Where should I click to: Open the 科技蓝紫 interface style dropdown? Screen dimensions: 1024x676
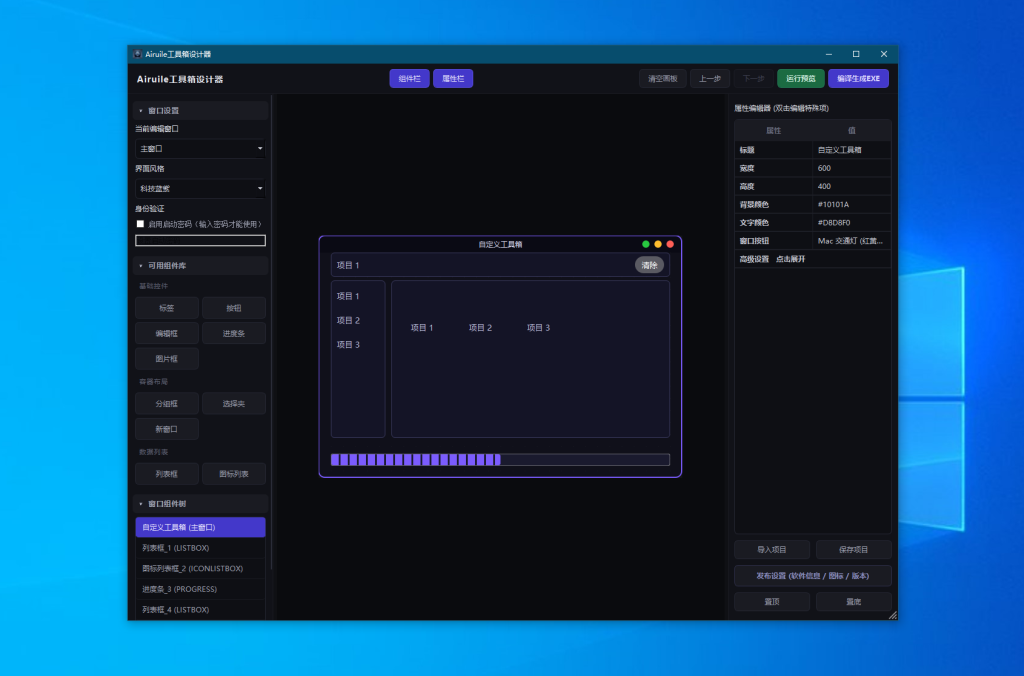point(200,189)
